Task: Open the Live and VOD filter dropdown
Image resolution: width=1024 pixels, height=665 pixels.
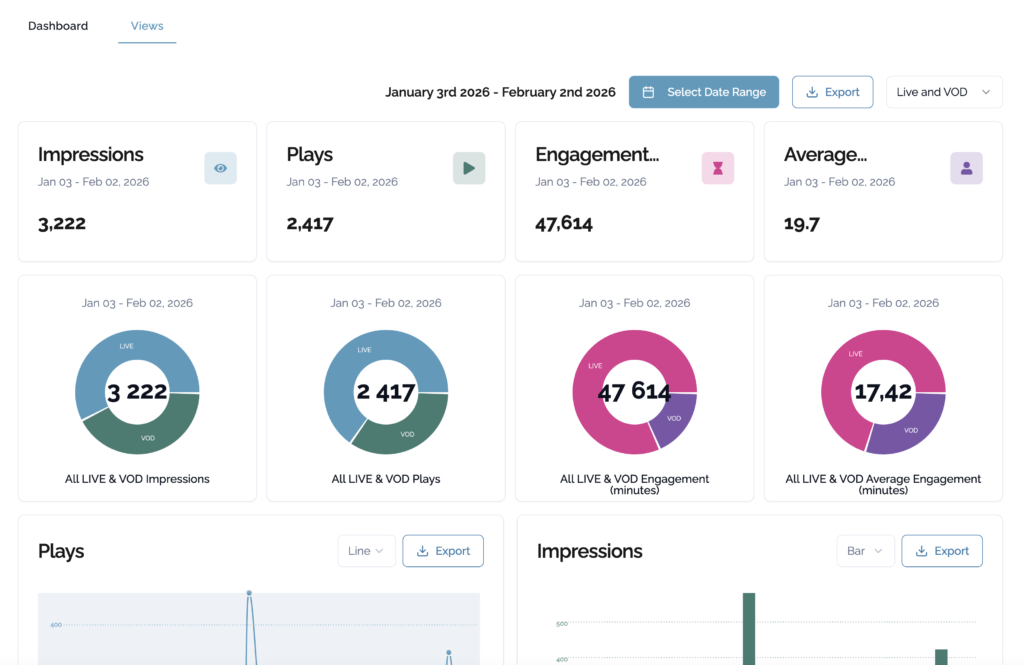Action: pos(943,92)
